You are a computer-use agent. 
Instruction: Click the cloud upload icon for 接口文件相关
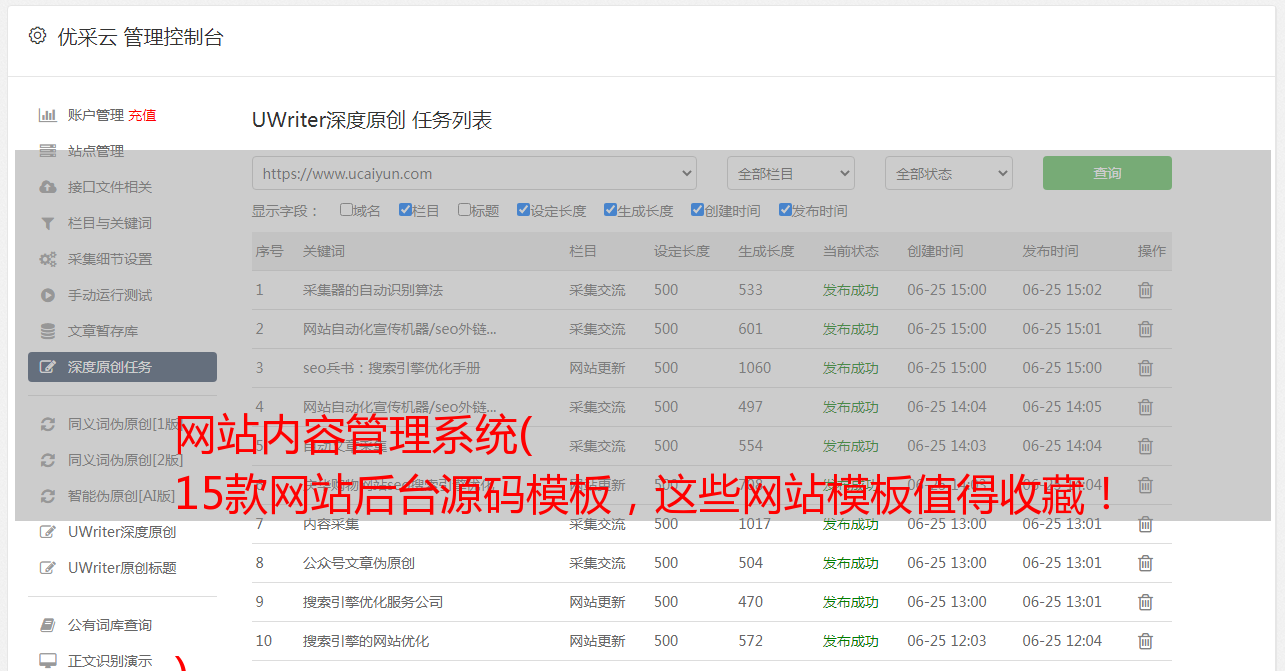(x=47, y=187)
